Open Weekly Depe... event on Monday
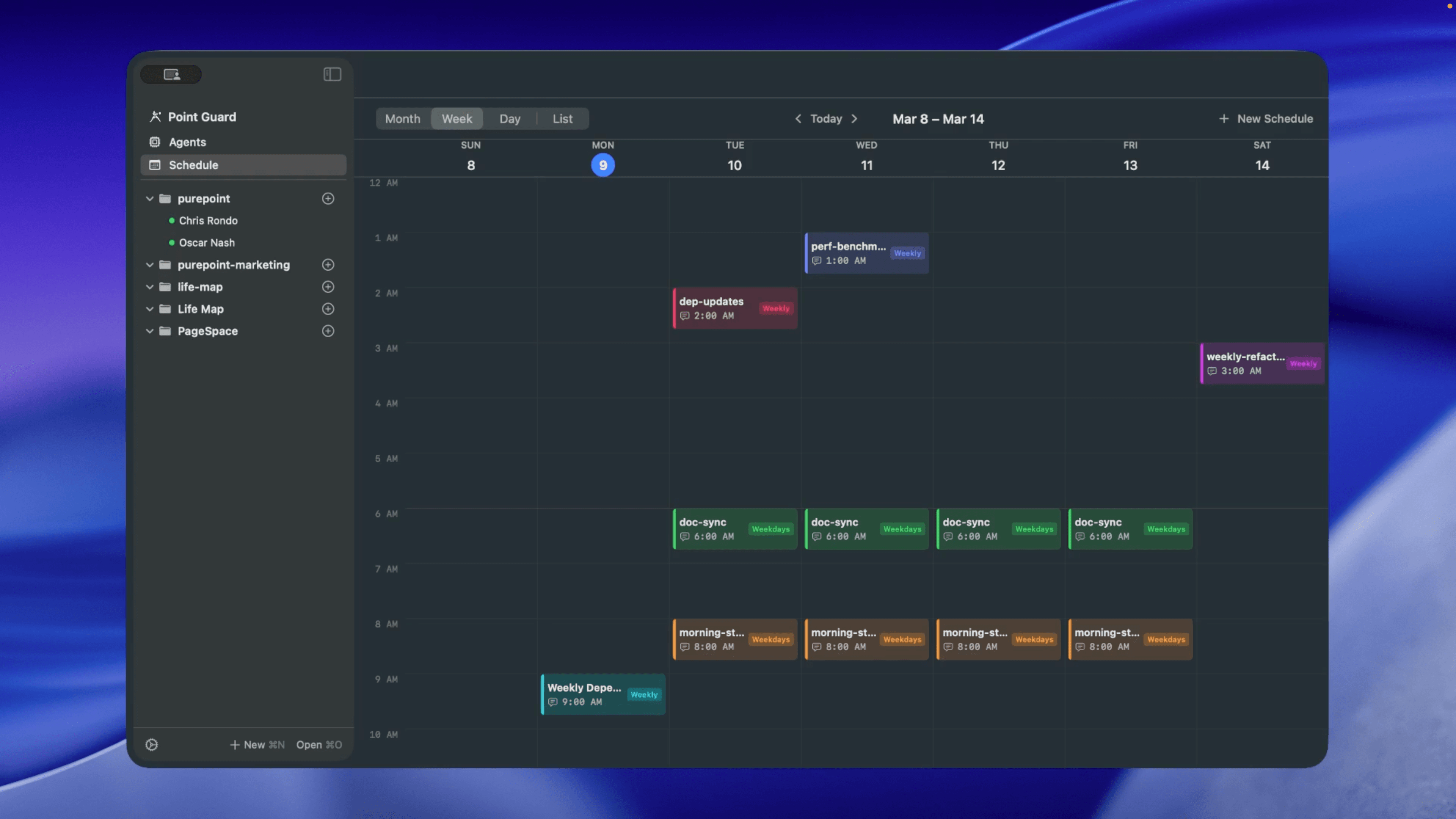Viewport: 1456px width, 819px height. (x=603, y=695)
